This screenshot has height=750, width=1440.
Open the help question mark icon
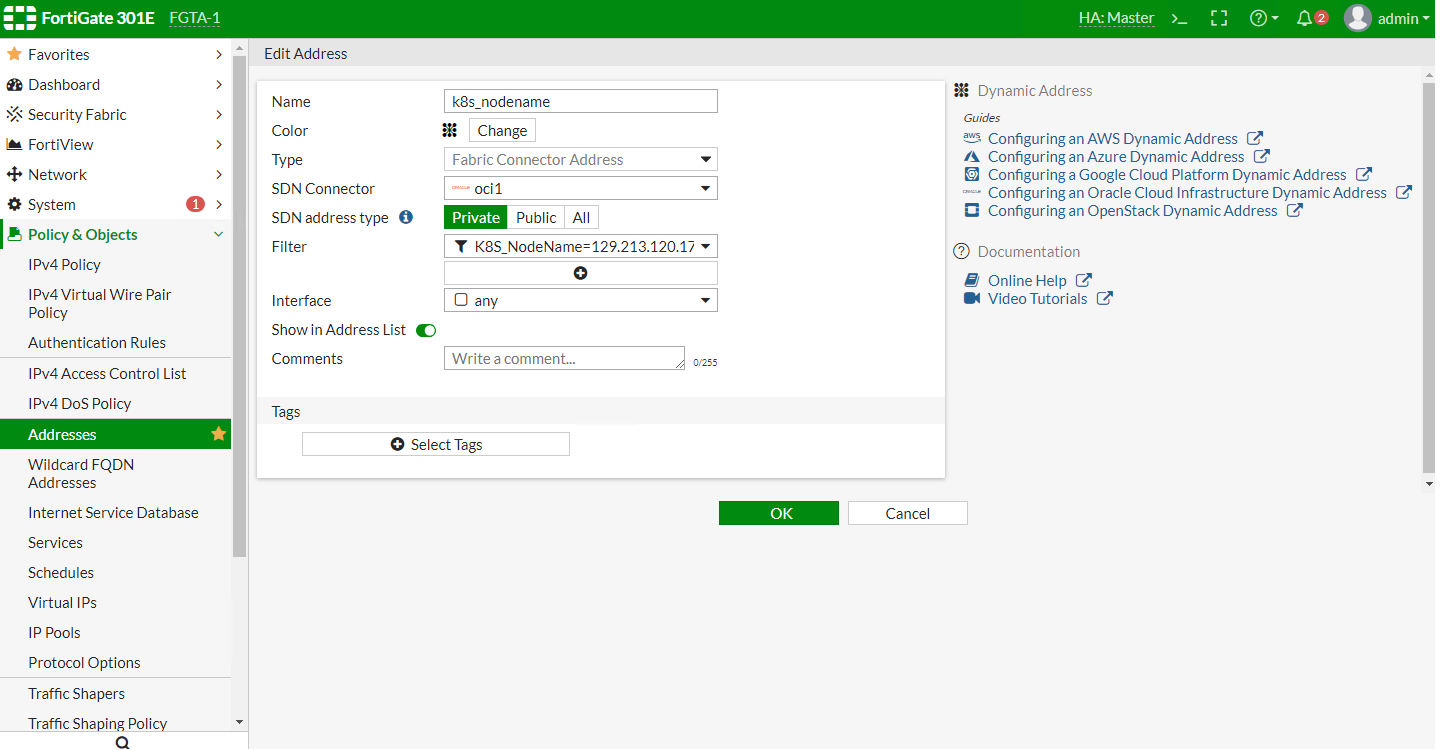click(1258, 18)
